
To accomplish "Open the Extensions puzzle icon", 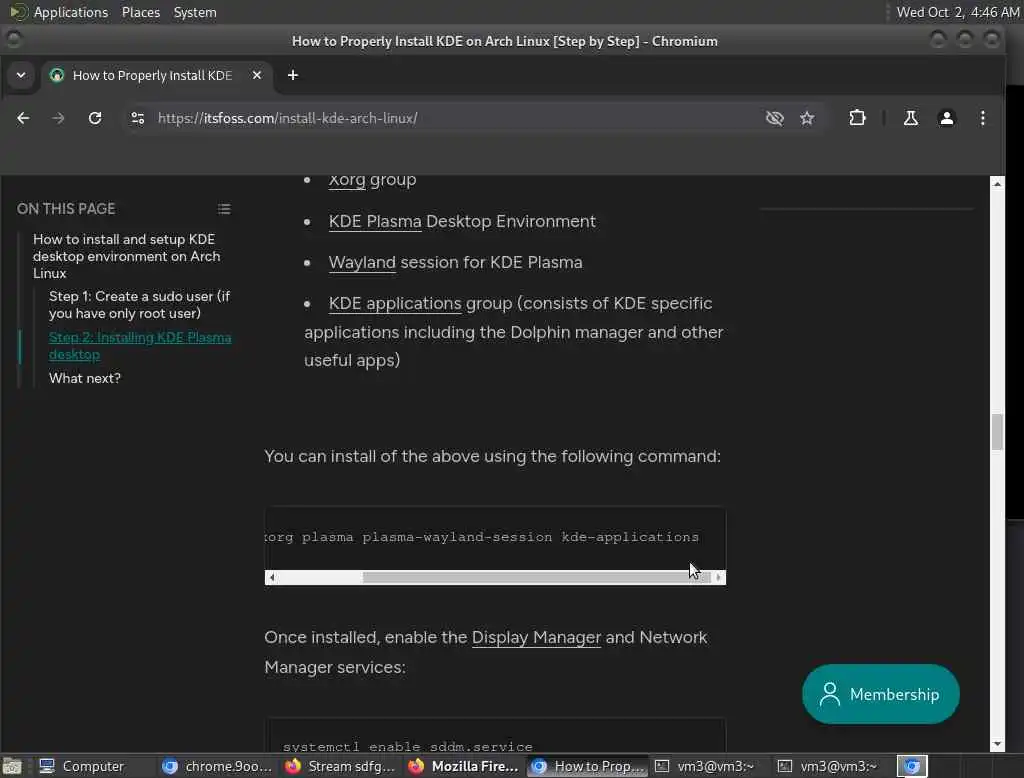I will tap(857, 118).
